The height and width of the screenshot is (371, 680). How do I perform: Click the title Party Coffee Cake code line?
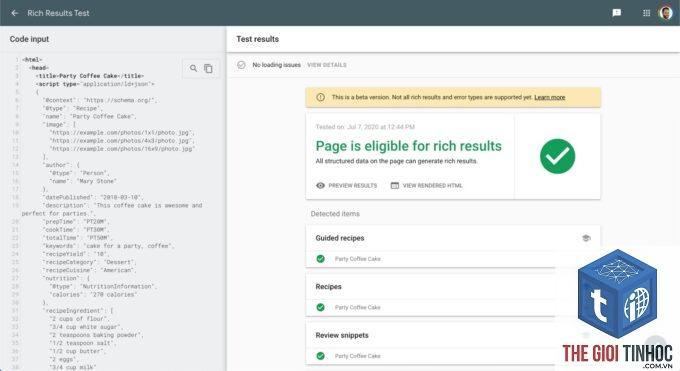(x=90, y=76)
